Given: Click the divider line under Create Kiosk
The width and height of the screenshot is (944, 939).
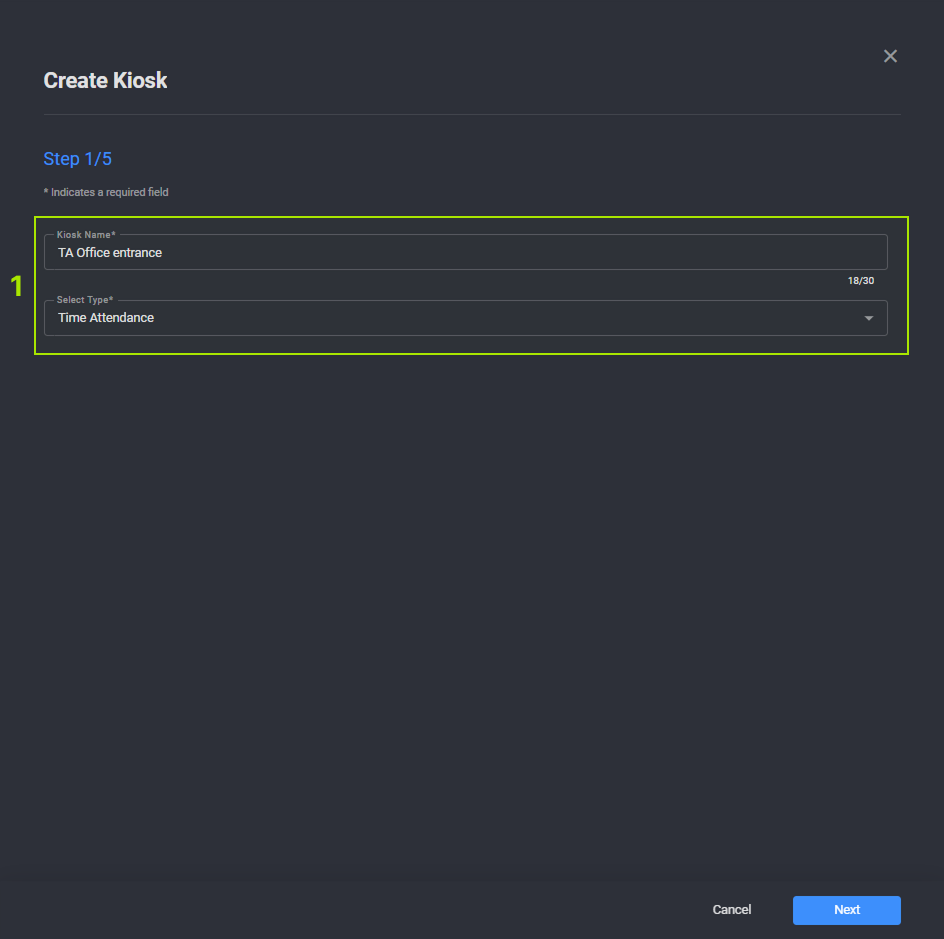Looking at the screenshot, I should [472, 115].
